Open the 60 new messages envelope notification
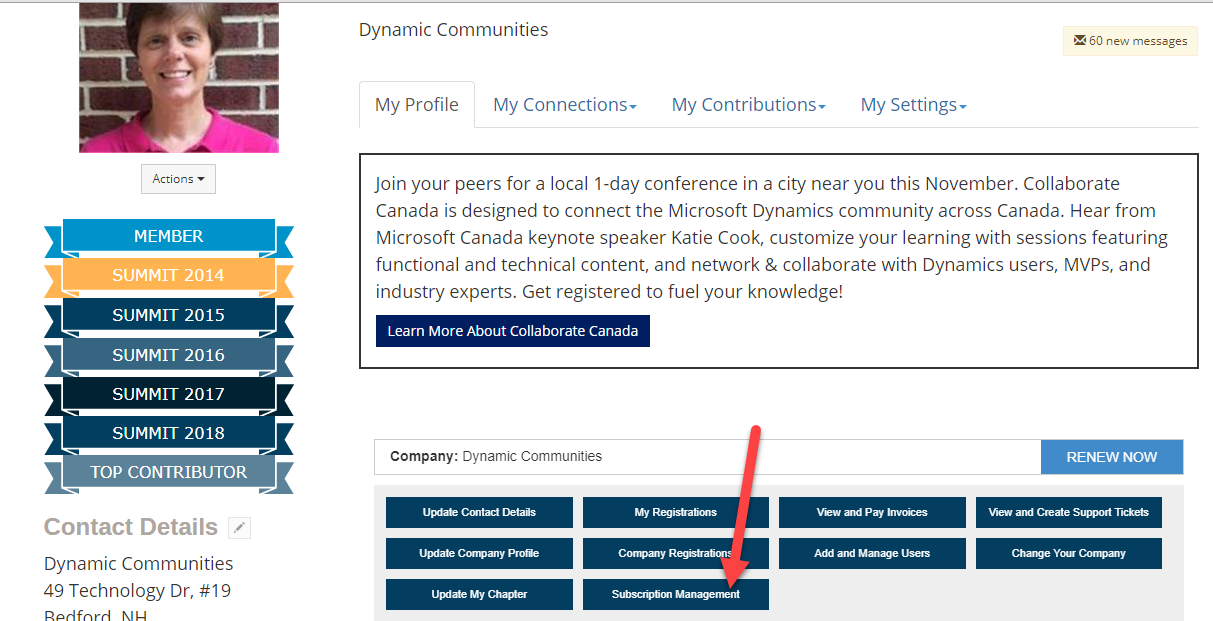Image resolution: width=1213 pixels, height=621 pixels. pos(1130,41)
